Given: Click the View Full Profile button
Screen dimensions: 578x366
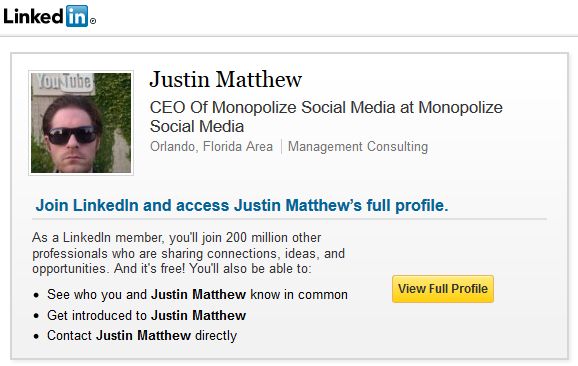Looking at the screenshot, I should pyautogui.click(x=443, y=289).
